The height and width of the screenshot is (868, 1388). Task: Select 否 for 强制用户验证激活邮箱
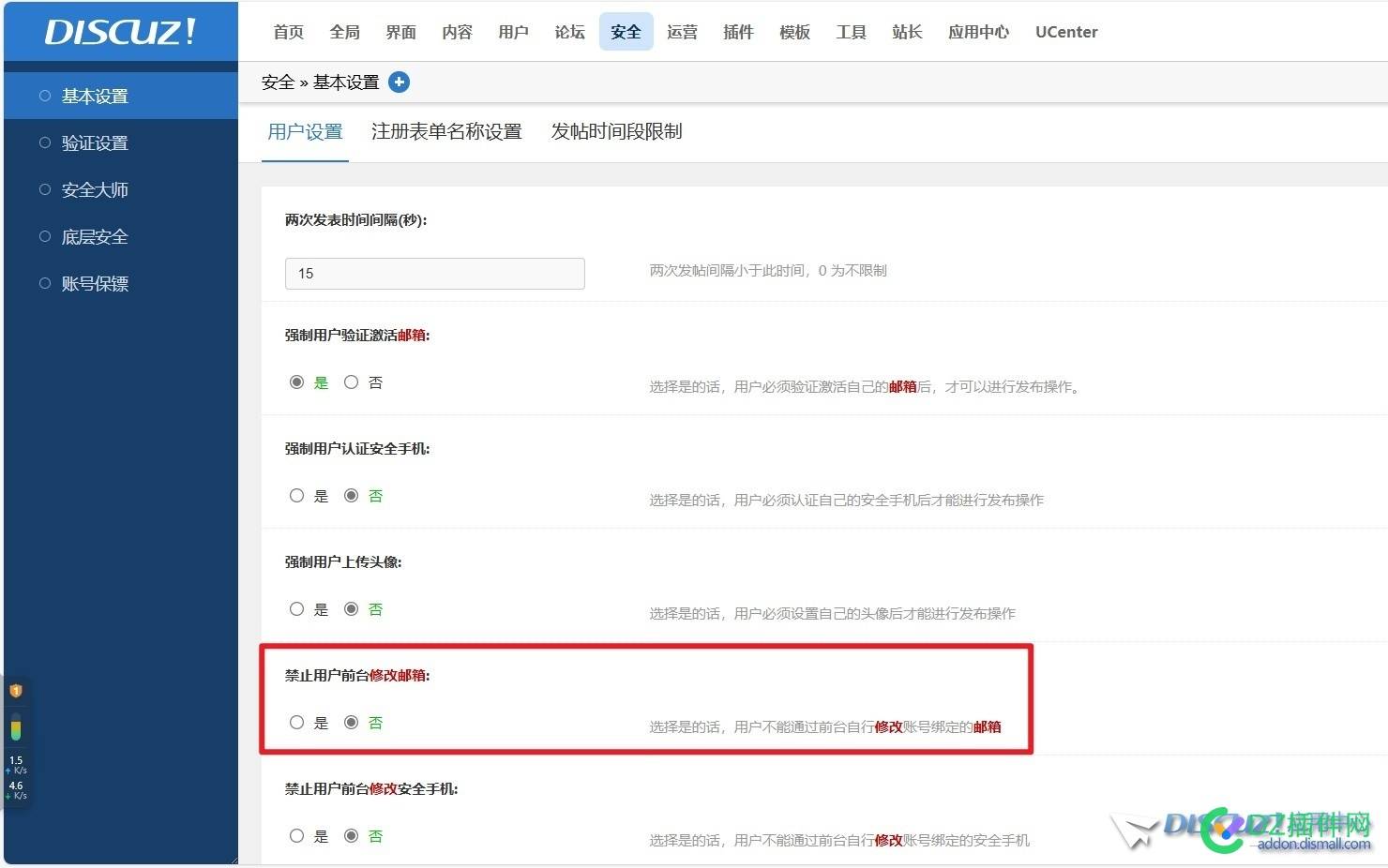click(x=351, y=382)
